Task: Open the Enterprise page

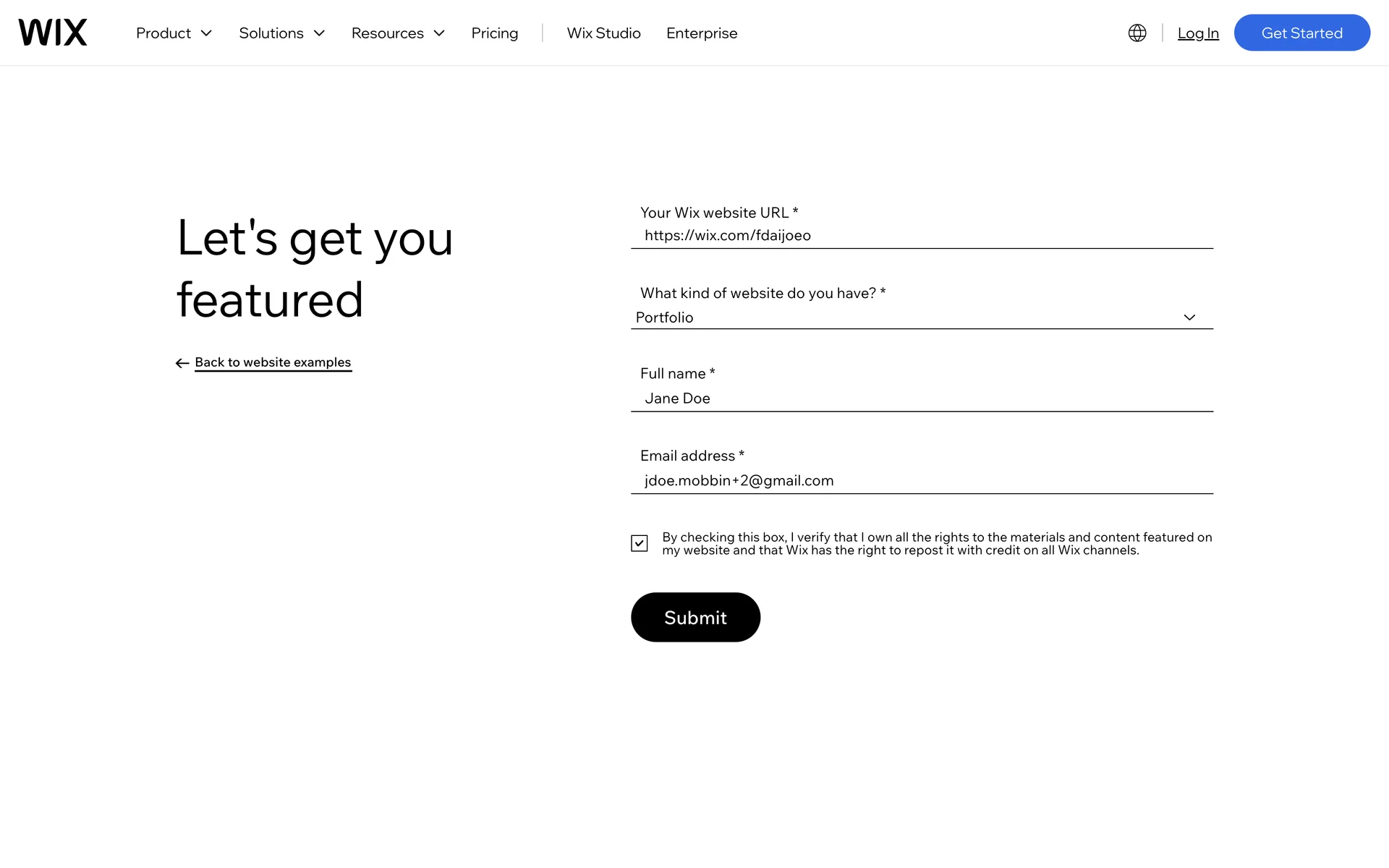Action: click(x=702, y=33)
